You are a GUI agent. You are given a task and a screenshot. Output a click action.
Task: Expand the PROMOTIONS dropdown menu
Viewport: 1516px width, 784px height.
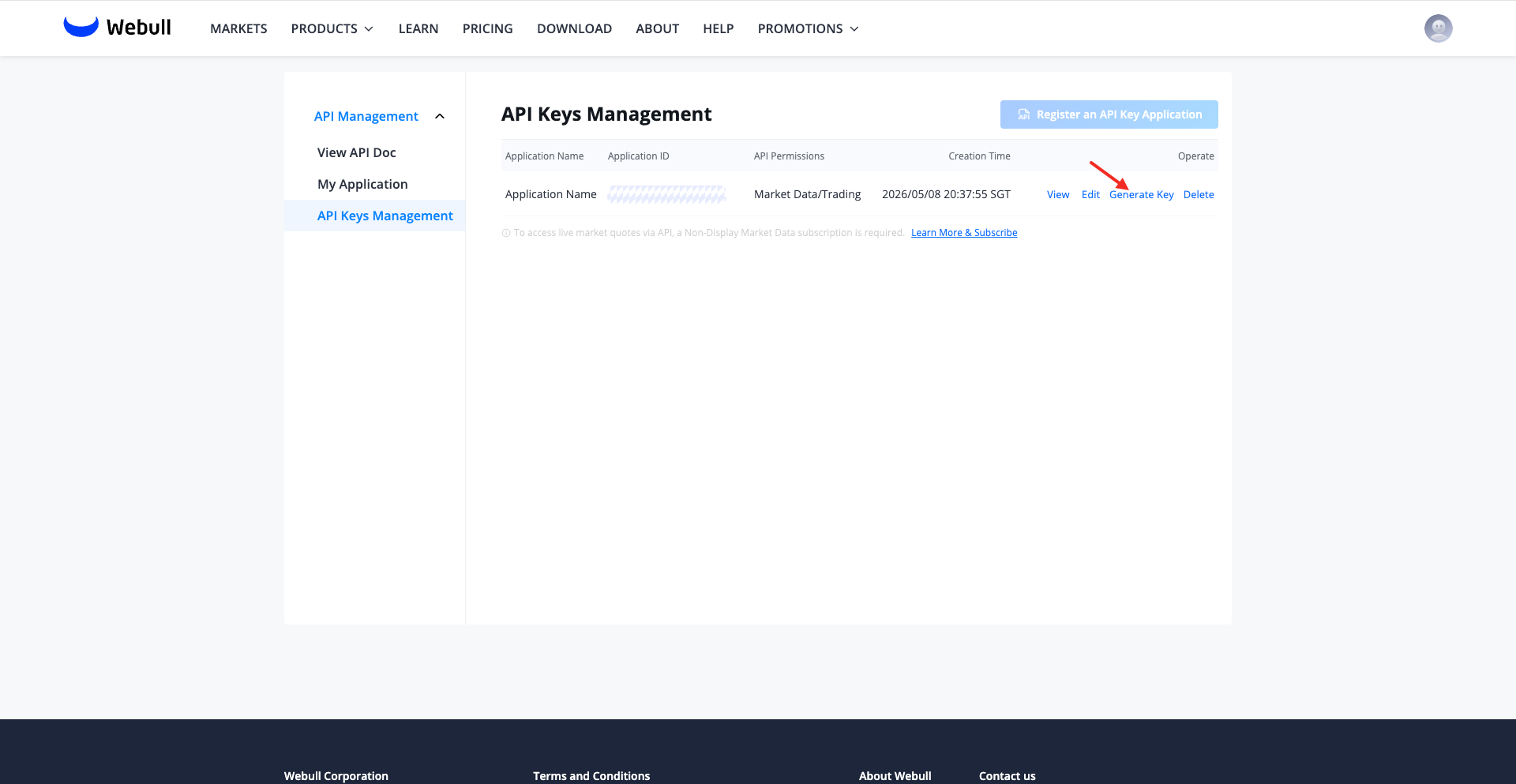coord(808,28)
